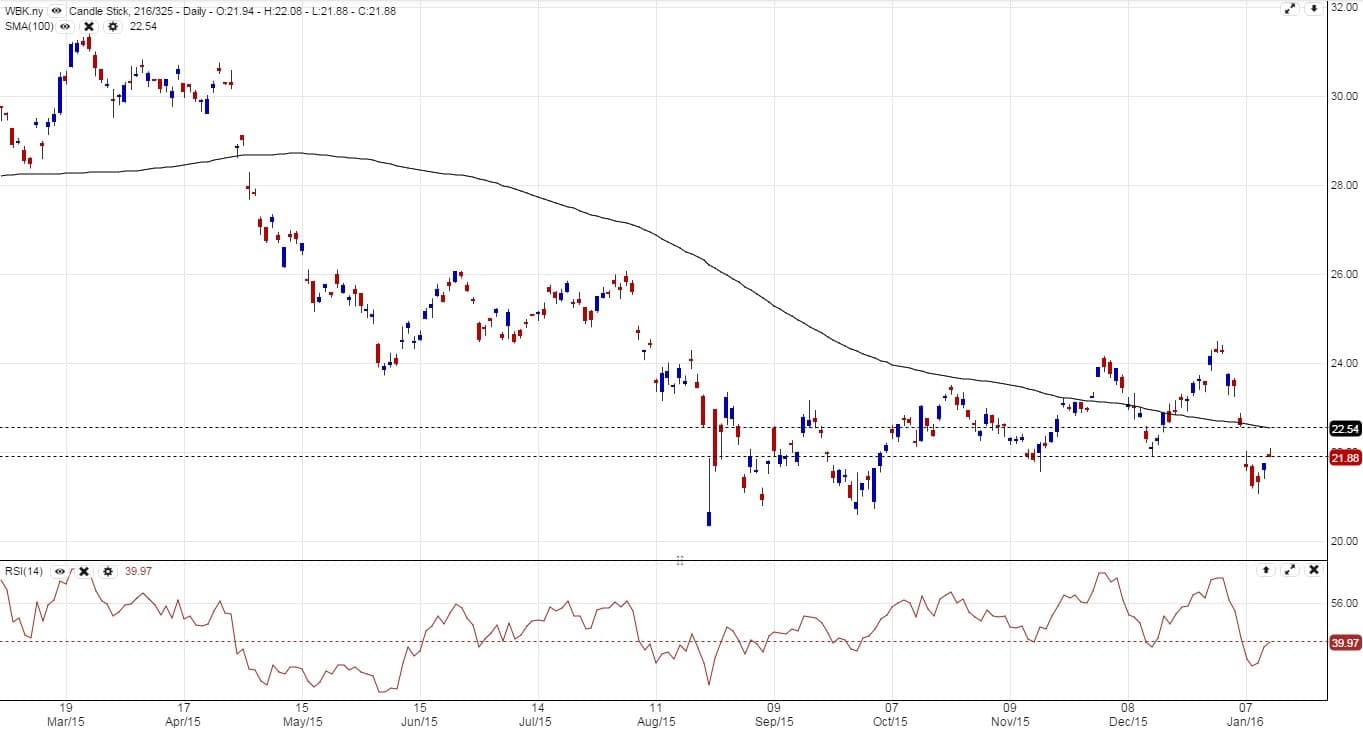Viewport: 1363px width, 729px height.
Task: Toggle visibility of WBK.ny candlestick series
Action: (x=56, y=11)
